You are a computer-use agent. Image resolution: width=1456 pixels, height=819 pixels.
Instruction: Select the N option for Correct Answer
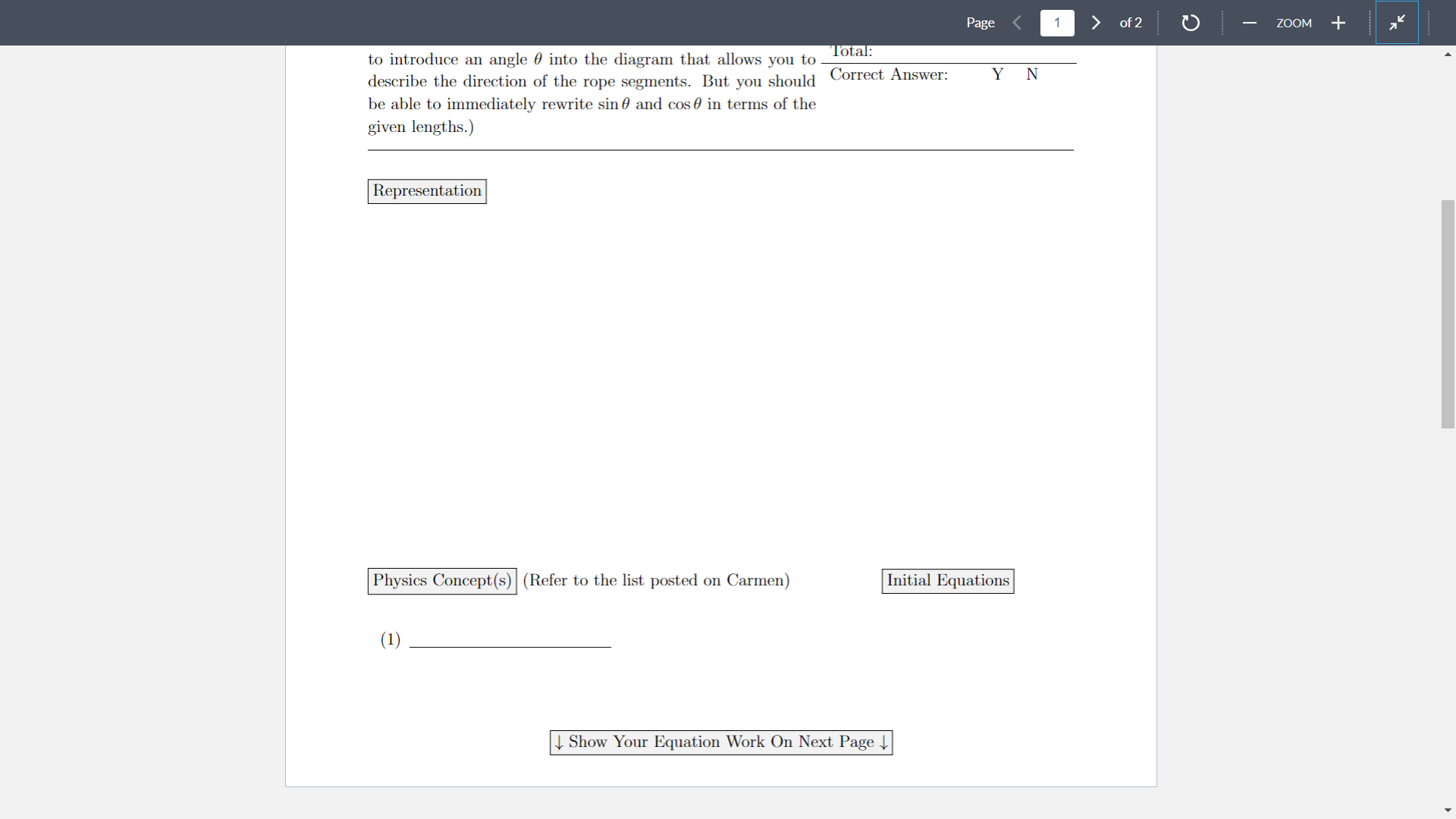tap(1032, 74)
